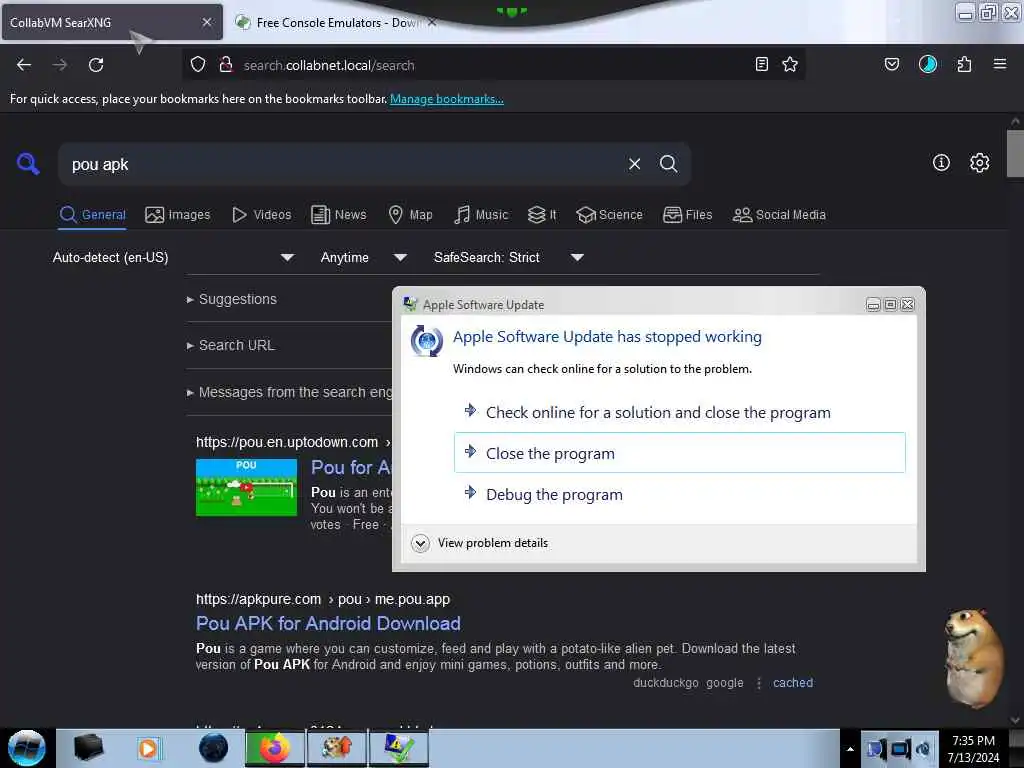1024x768 pixels.
Task: Click the address bar URL field
Action: [x=493, y=65]
